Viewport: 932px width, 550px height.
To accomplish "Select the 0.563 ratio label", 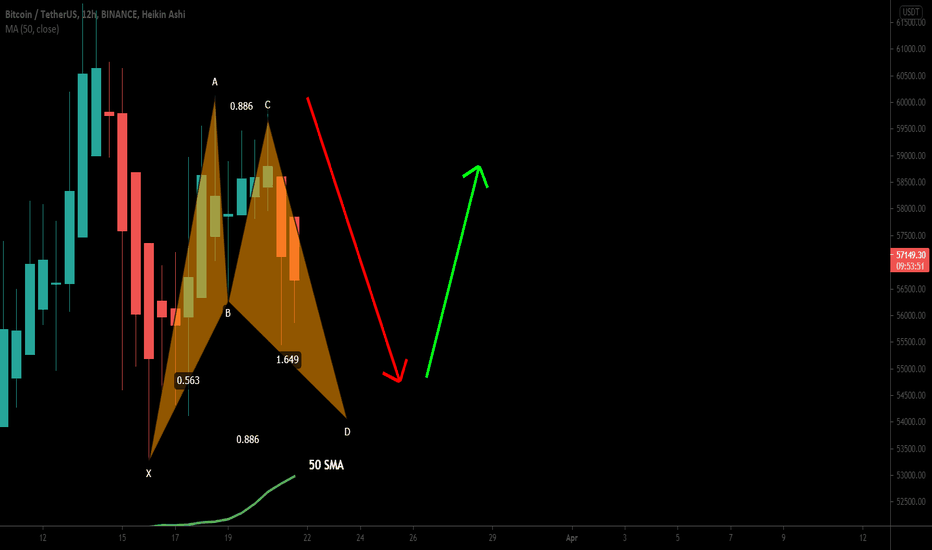I will click(x=188, y=381).
